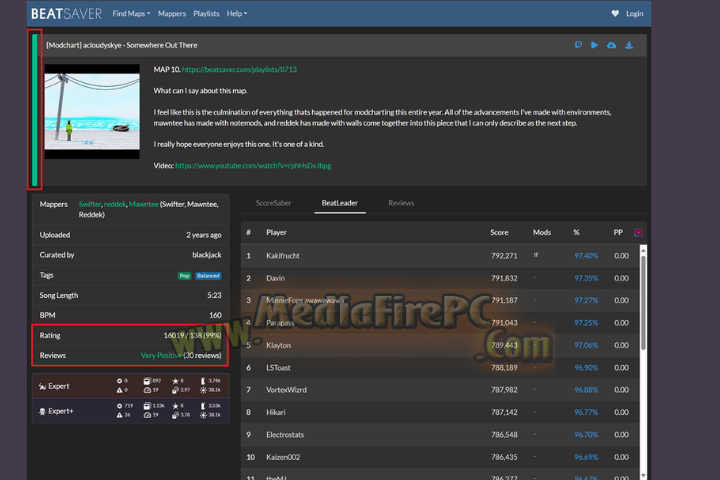Click the Score column header

(x=499, y=233)
